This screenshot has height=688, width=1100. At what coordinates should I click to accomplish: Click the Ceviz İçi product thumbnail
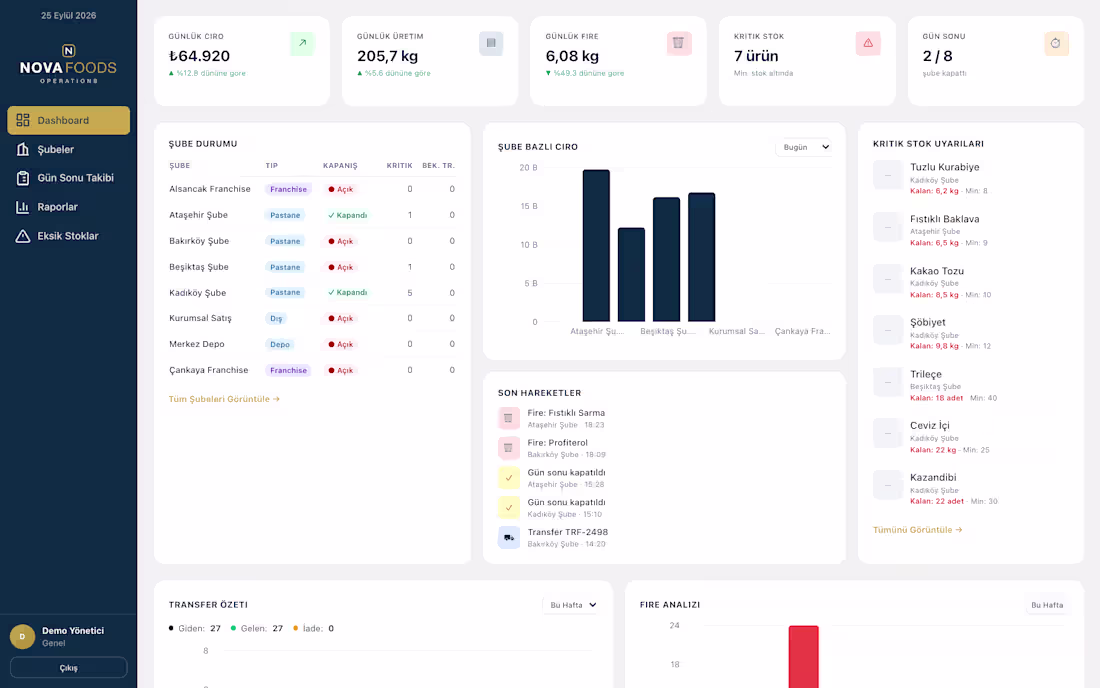[x=887, y=433]
